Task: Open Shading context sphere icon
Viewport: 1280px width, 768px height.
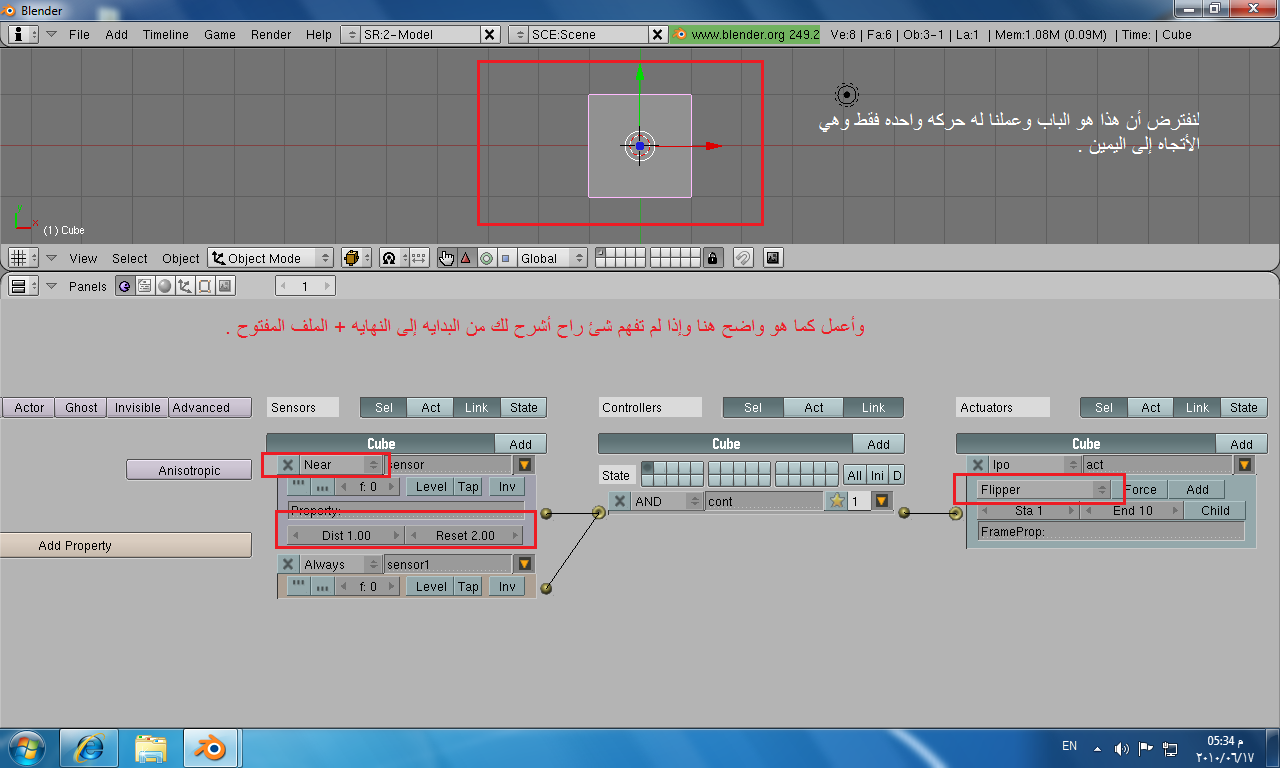Action: [164, 286]
